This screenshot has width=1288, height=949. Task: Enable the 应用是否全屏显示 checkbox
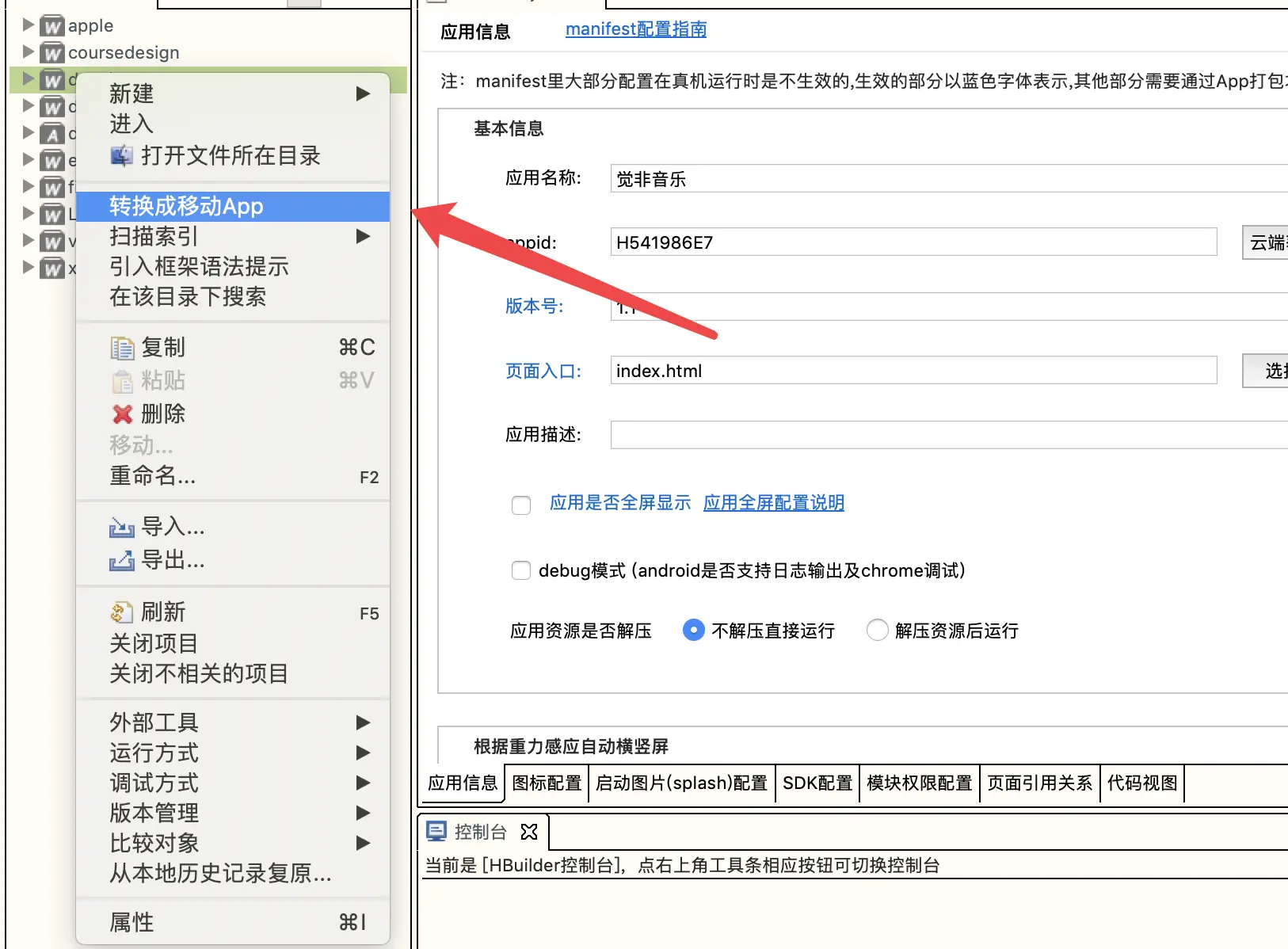coord(520,505)
